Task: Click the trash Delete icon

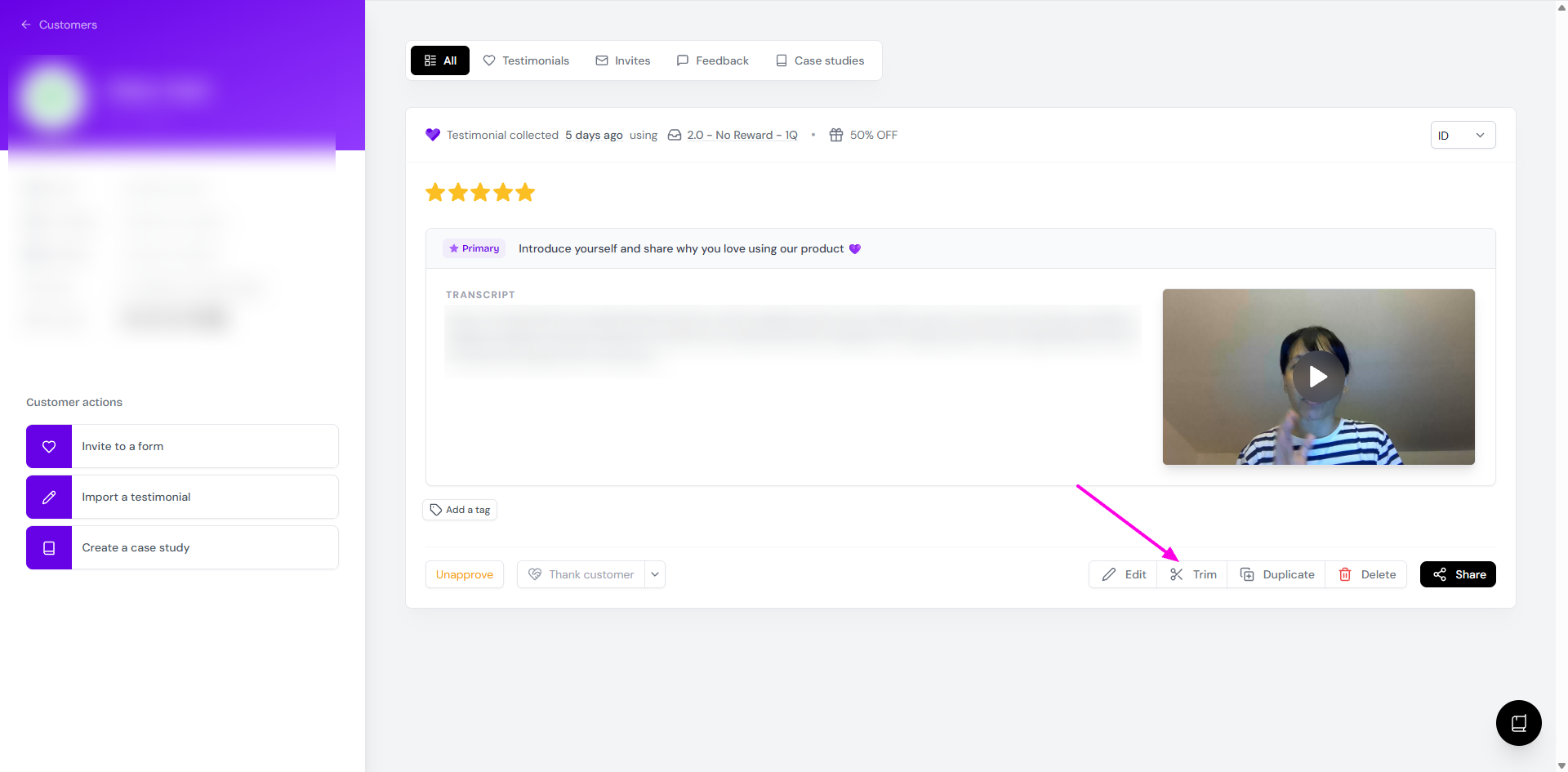Action: 1344,575
